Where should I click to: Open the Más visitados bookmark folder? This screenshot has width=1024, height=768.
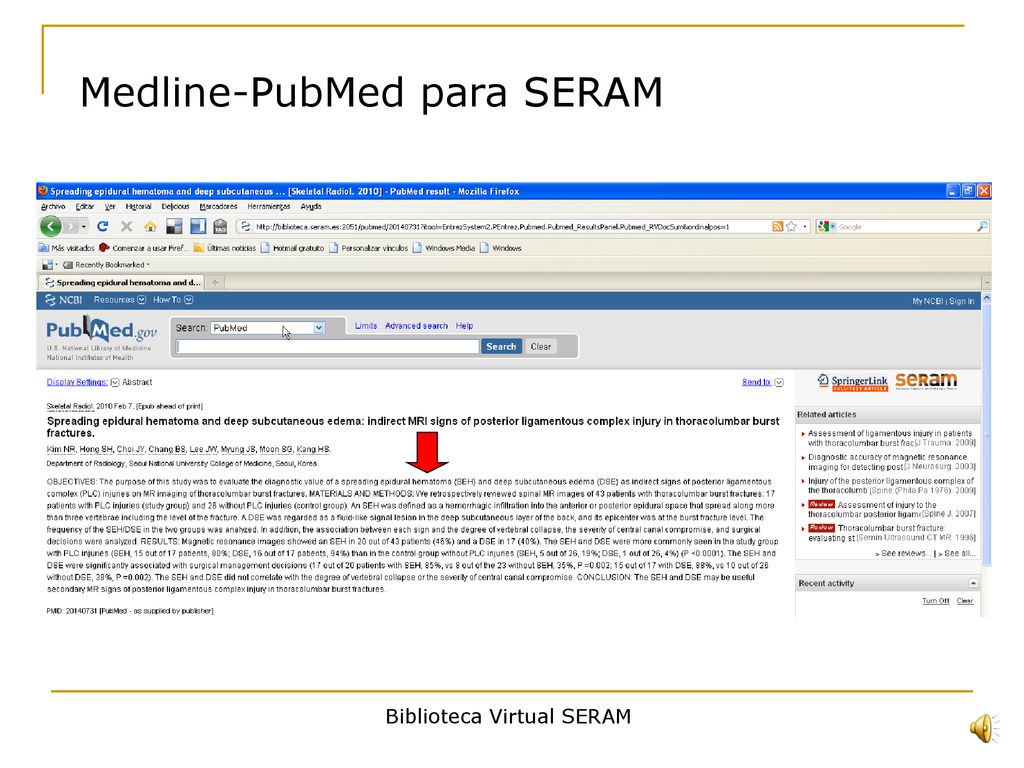tap(66, 248)
